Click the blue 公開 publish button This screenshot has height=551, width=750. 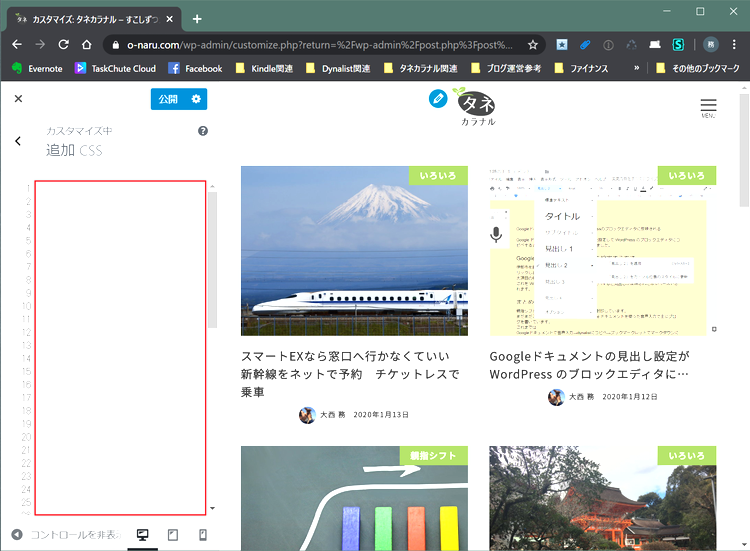click(168, 99)
